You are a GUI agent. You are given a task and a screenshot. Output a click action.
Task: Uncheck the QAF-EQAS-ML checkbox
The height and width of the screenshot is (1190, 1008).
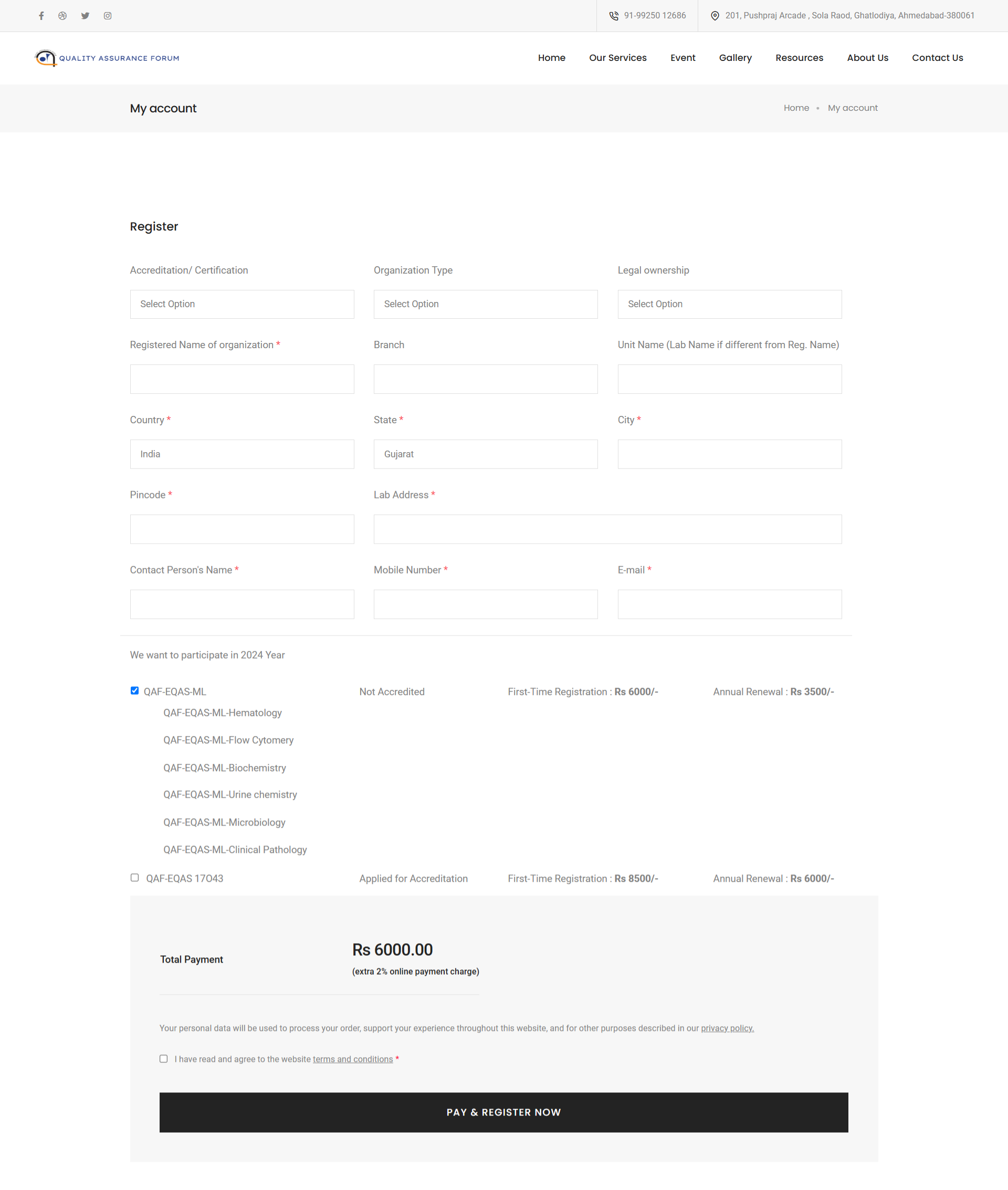click(135, 691)
